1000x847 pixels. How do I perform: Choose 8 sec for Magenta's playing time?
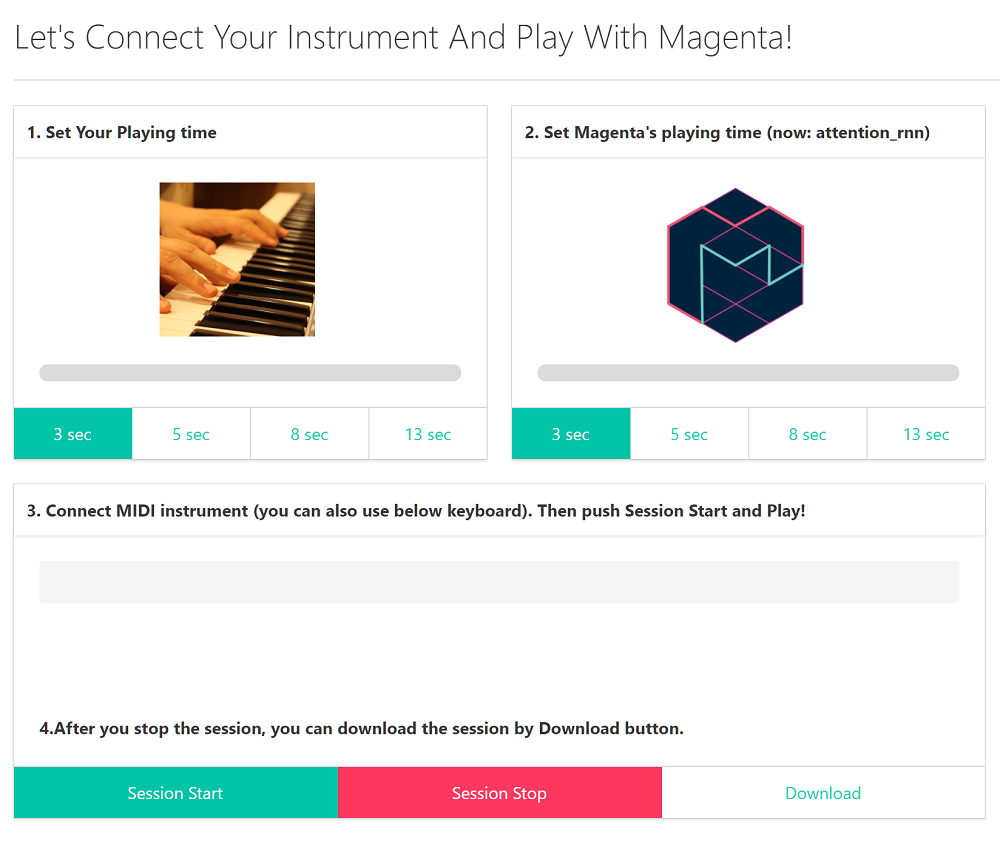(x=807, y=434)
